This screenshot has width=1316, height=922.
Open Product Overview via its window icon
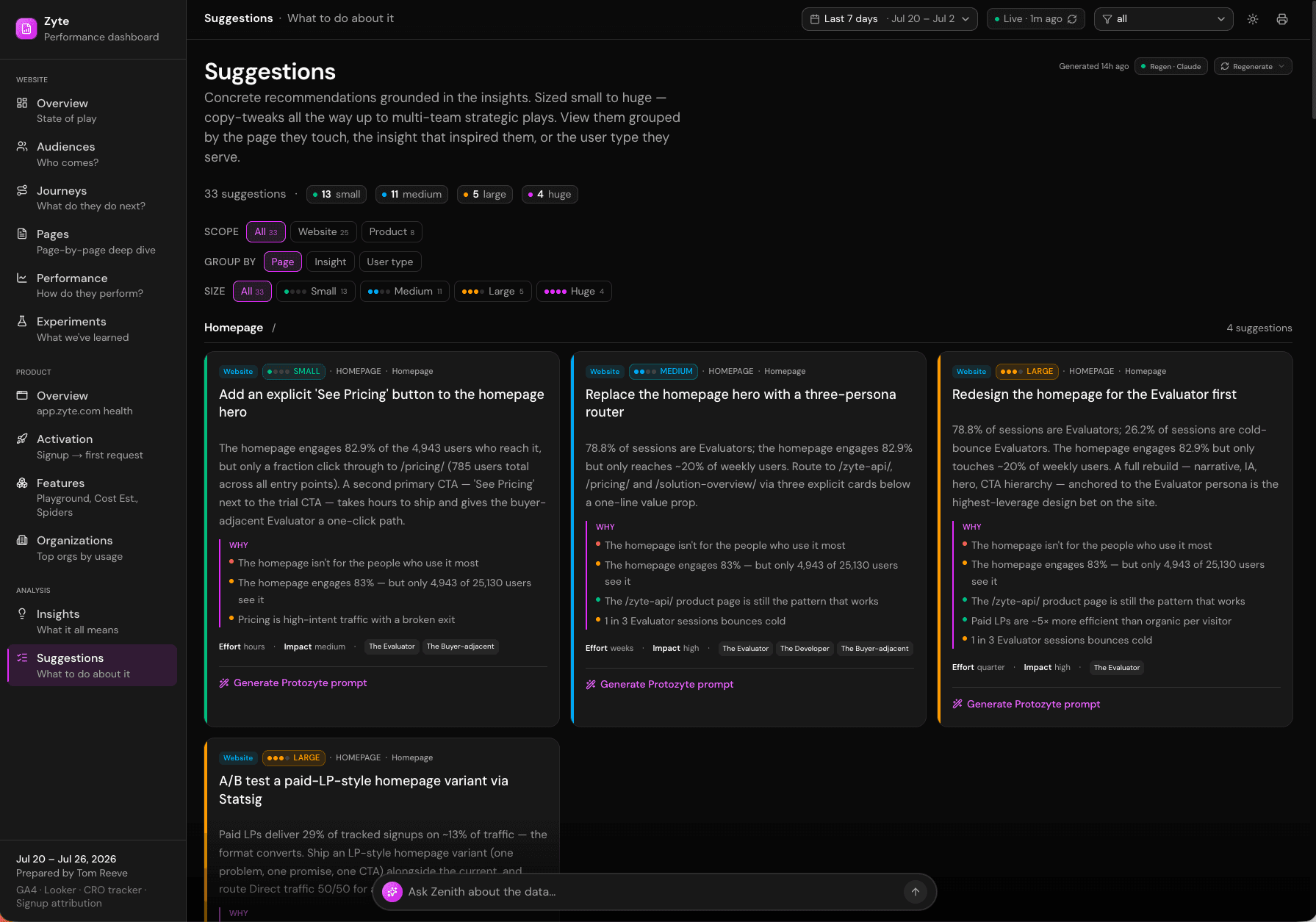(x=22, y=395)
